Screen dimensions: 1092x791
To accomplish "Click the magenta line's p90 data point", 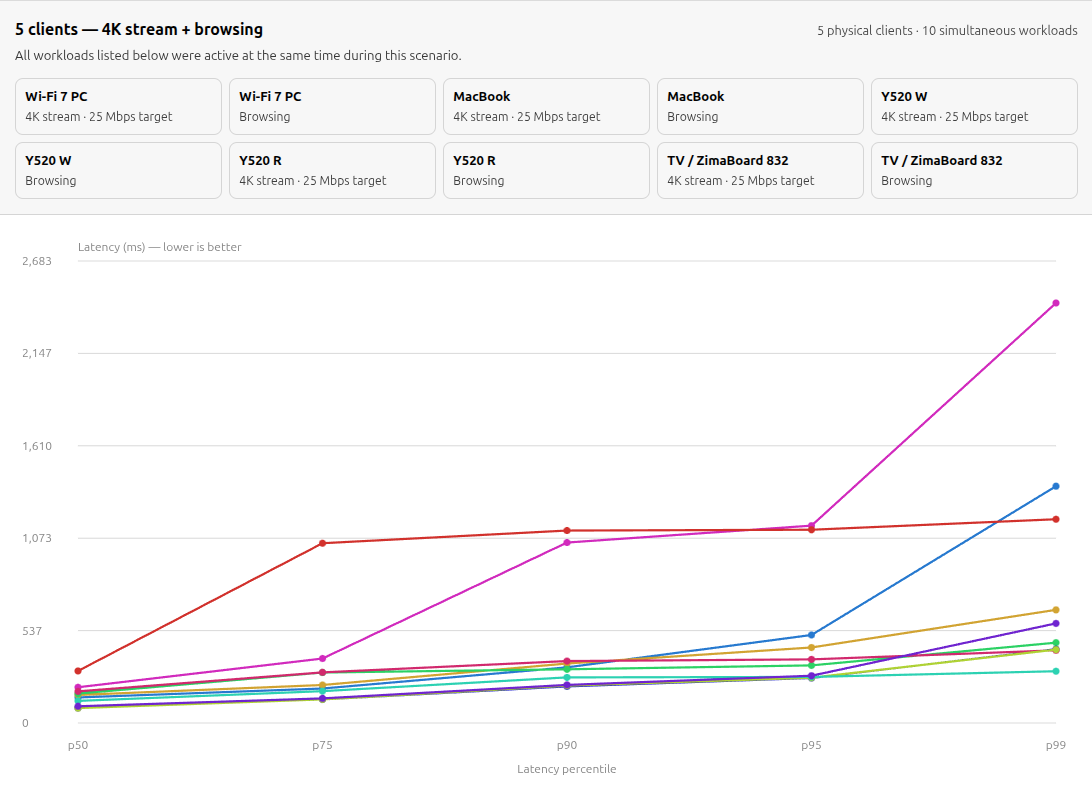I will (567, 542).
